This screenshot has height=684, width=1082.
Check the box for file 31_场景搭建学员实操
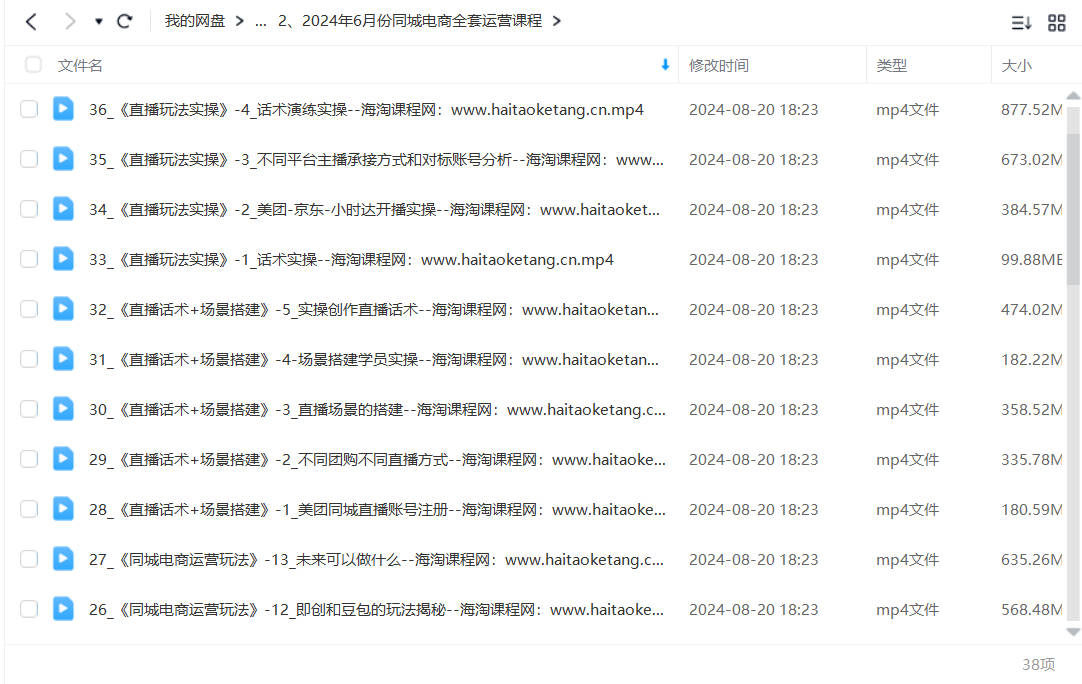(29, 360)
